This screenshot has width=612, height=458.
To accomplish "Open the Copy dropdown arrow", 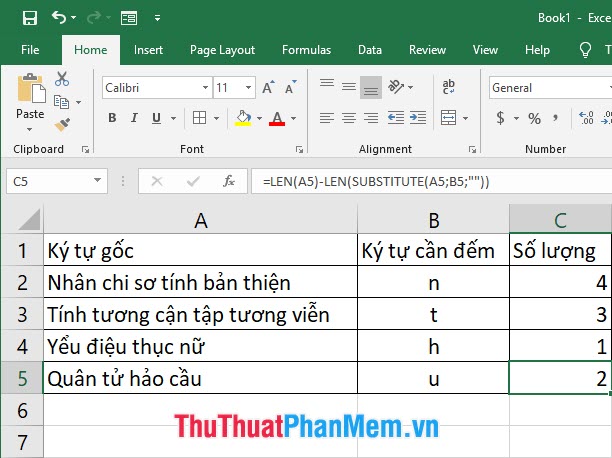I will pos(78,102).
